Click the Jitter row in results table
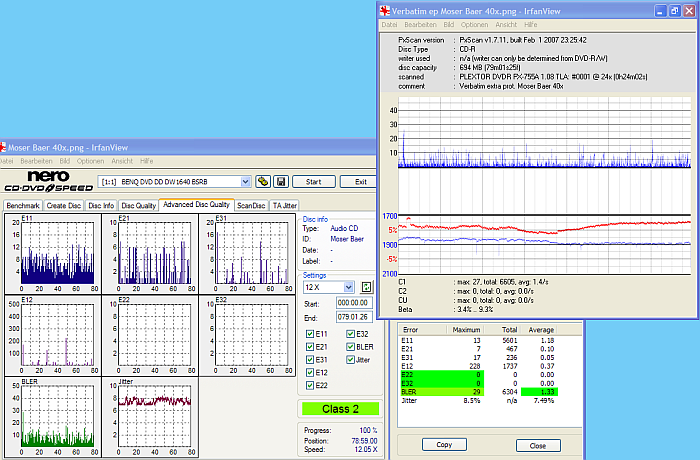The height and width of the screenshot is (460, 700). (478, 401)
